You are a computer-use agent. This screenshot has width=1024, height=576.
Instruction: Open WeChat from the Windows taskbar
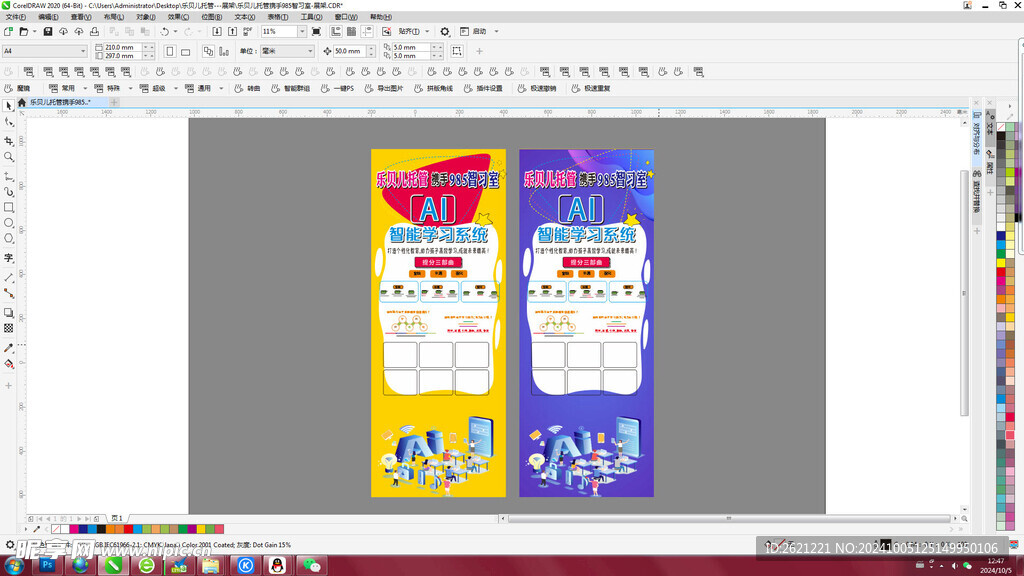coord(312,565)
